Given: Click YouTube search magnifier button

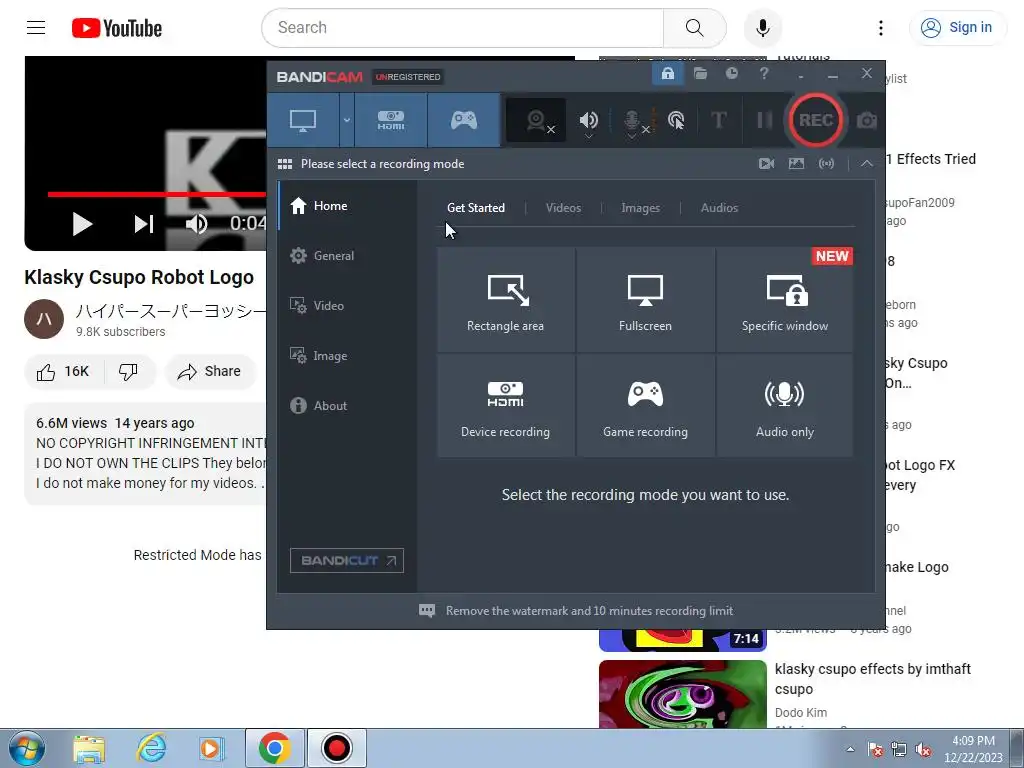Looking at the screenshot, I should 695,27.
